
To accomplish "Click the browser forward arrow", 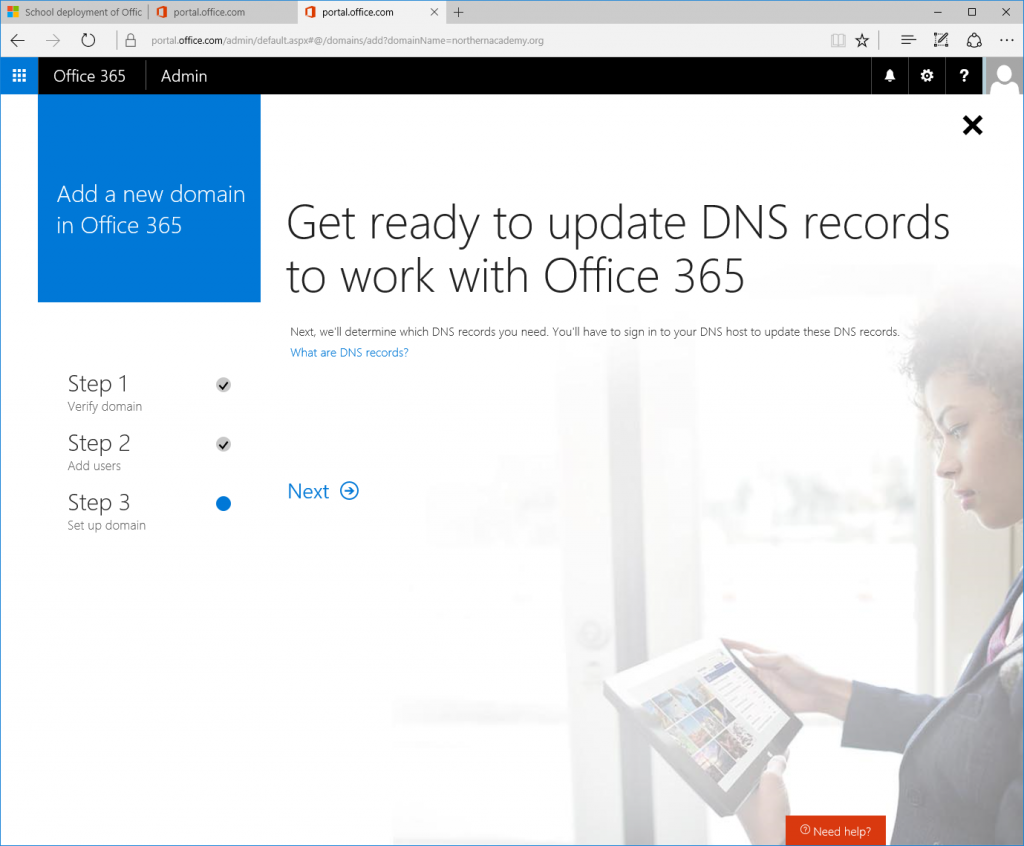I will (x=53, y=41).
